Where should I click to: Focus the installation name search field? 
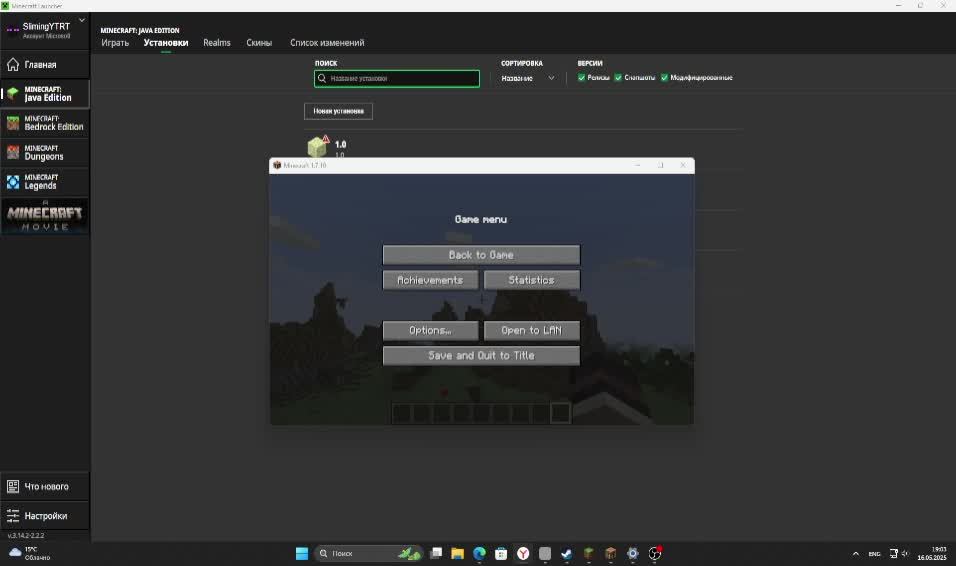[397, 79]
